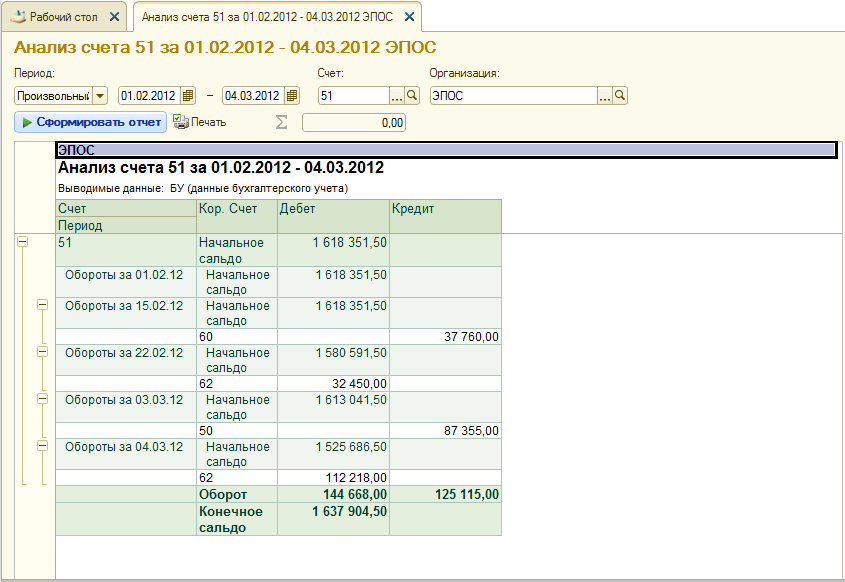Click the Печать printer icon
The image size is (845, 582).
pyautogui.click(x=181, y=122)
